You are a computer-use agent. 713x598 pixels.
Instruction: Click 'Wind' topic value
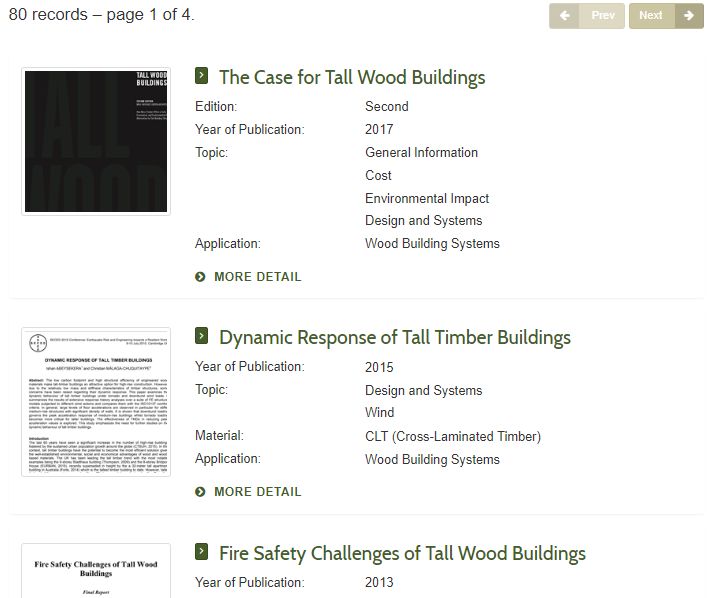click(380, 412)
